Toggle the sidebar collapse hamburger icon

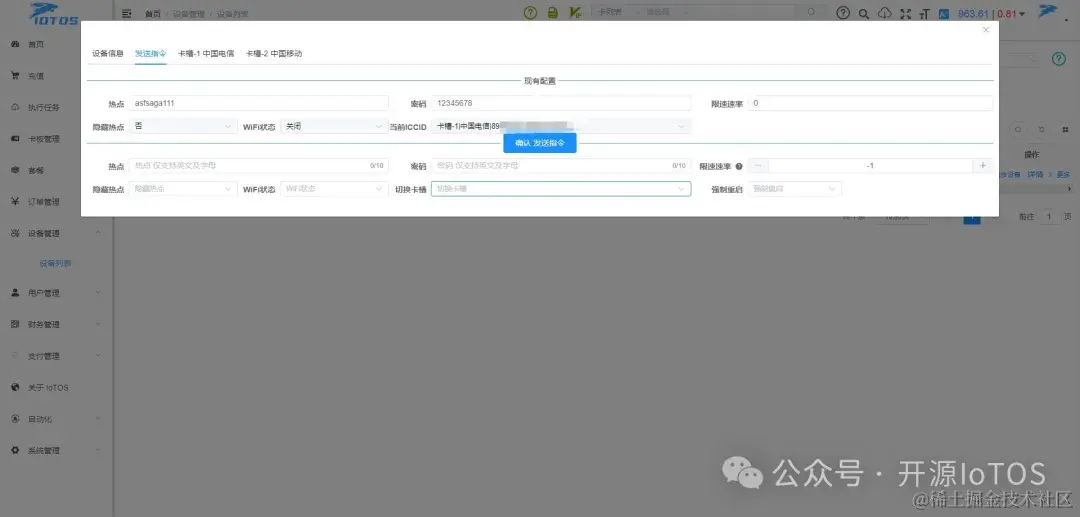click(x=126, y=13)
